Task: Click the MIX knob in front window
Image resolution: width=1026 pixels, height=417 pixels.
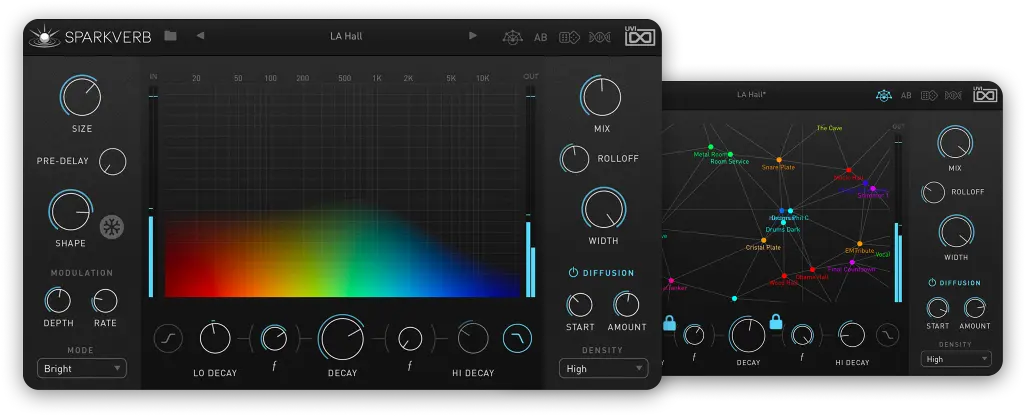Action: (x=601, y=97)
